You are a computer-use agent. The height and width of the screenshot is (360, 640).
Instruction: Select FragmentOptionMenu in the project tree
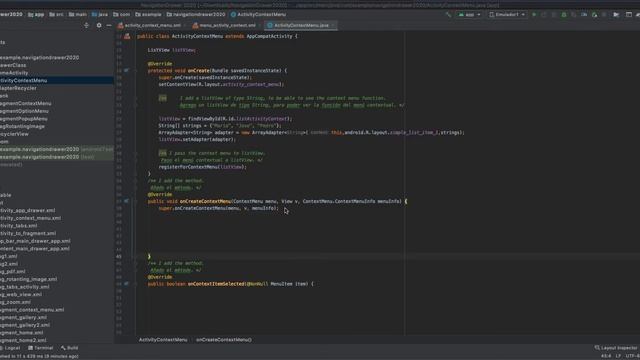click(x=24, y=111)
